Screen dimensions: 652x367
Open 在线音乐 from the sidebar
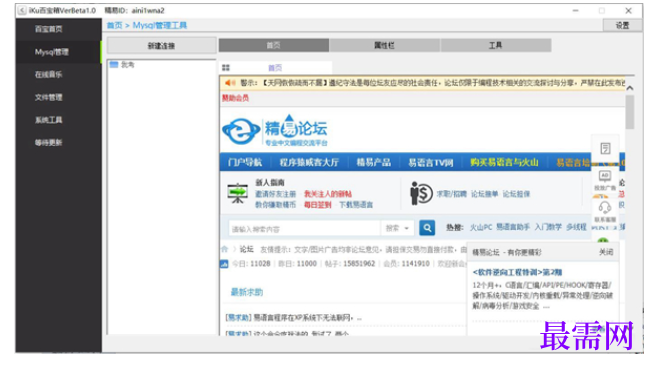49,75
